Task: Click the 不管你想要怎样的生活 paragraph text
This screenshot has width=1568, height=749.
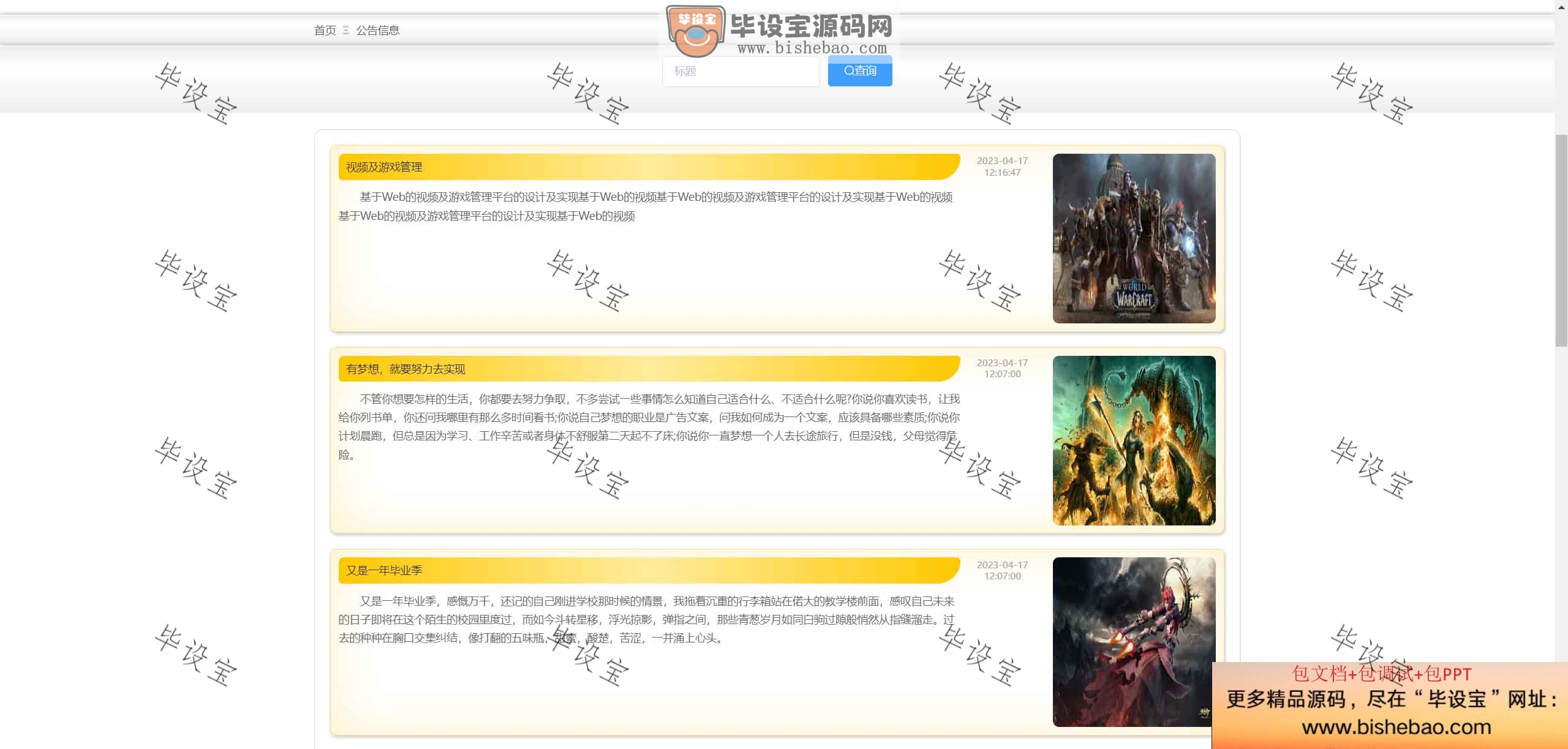Action: 649,427
